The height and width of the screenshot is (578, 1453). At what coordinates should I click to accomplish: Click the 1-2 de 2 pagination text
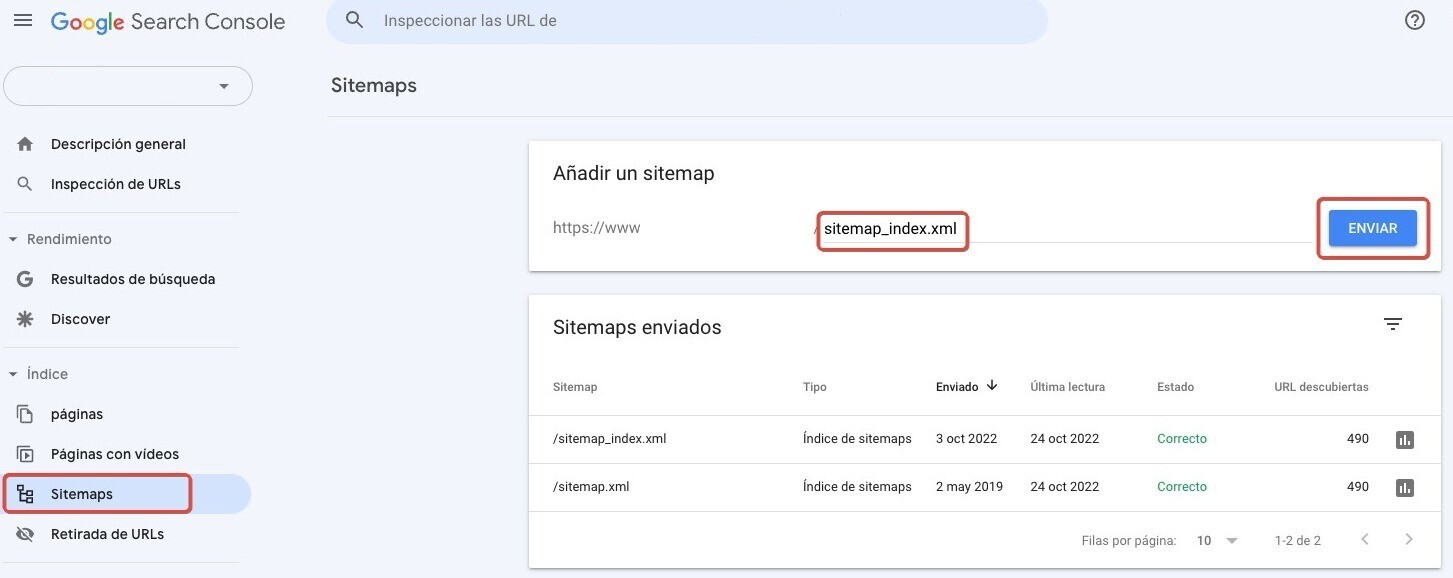(x=1298, y=540)
